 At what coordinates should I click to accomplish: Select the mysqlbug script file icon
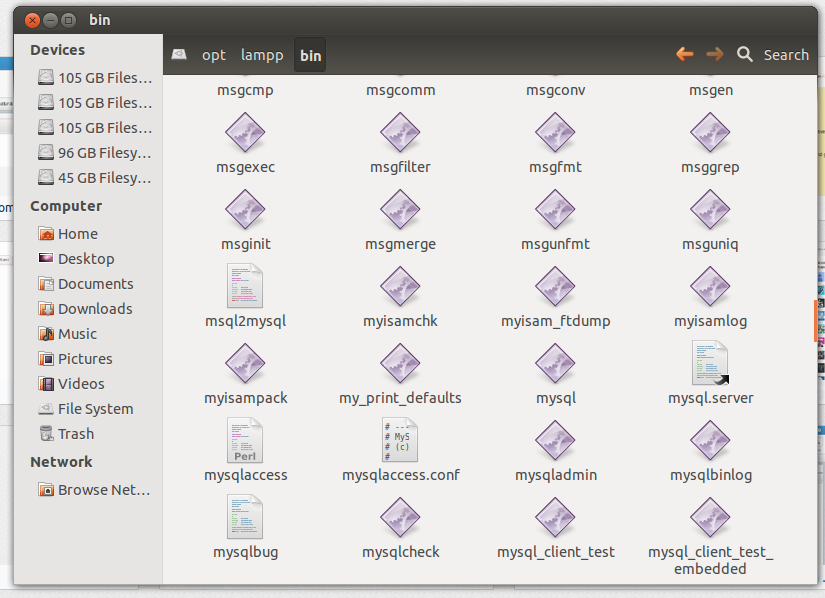[245, 516]
